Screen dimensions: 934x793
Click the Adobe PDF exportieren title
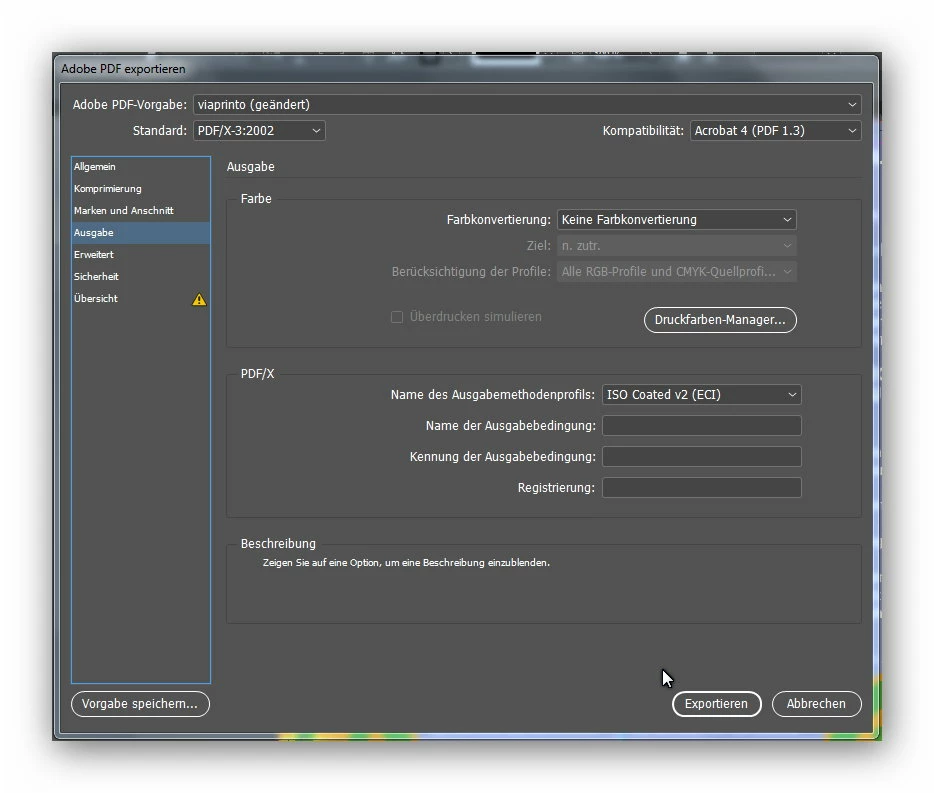(x=123, y=69)
